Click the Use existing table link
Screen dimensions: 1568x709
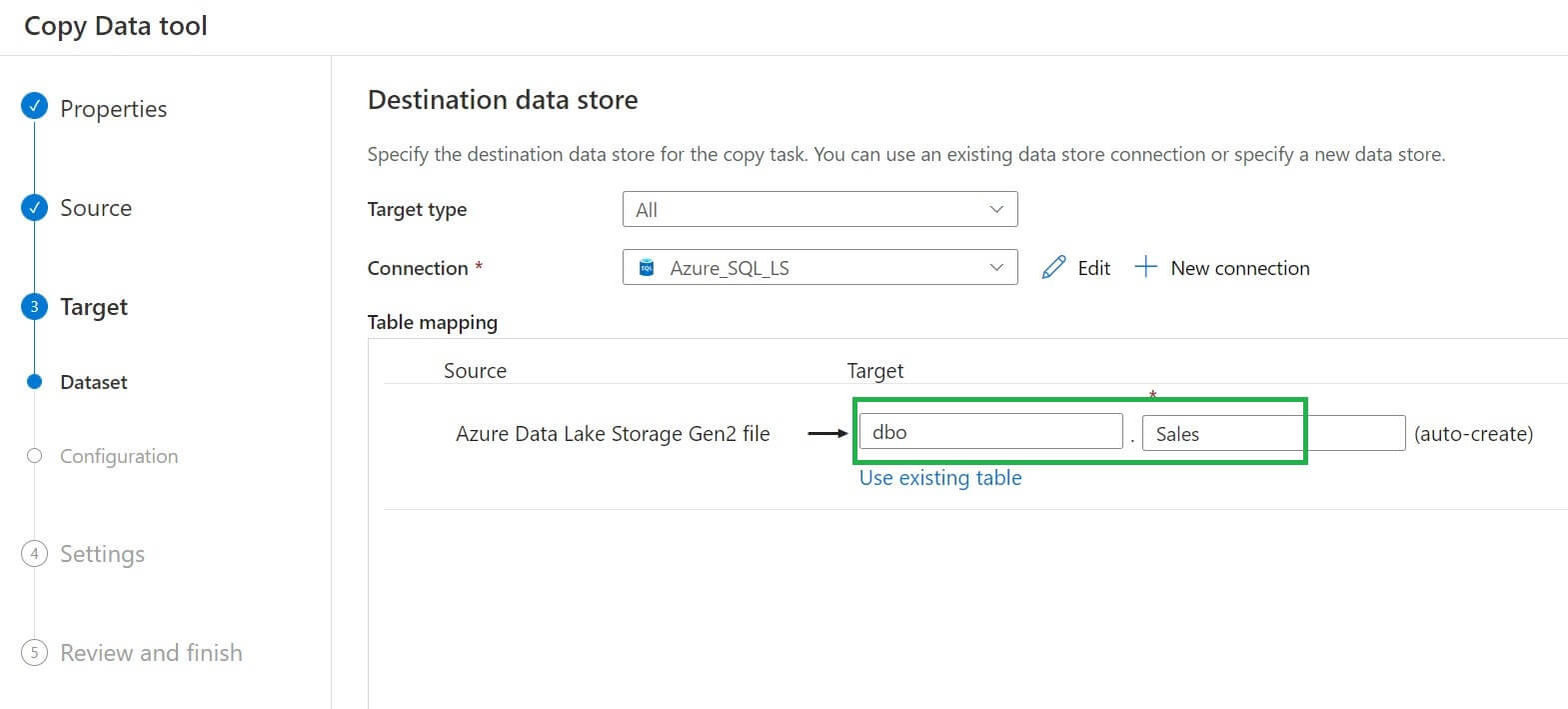click(940, 478)
